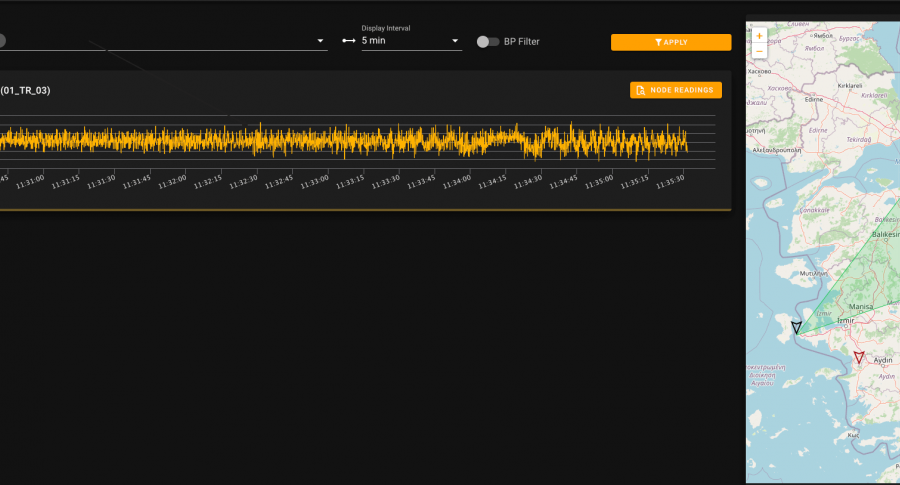Click the document icon on Node Readings
This screenshot has height=485, width=900.
(x=641, y=90)
